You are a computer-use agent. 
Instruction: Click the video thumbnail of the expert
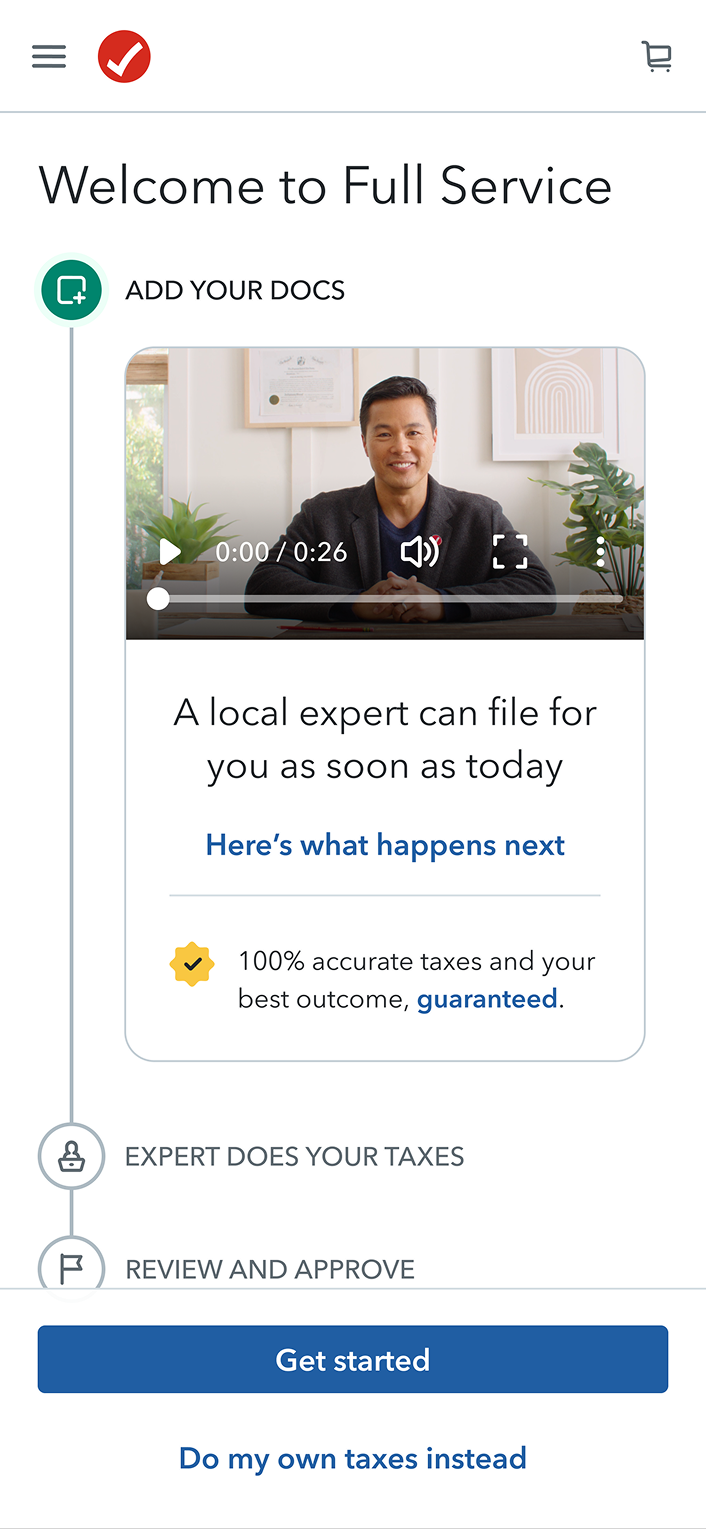click(385, 493)
